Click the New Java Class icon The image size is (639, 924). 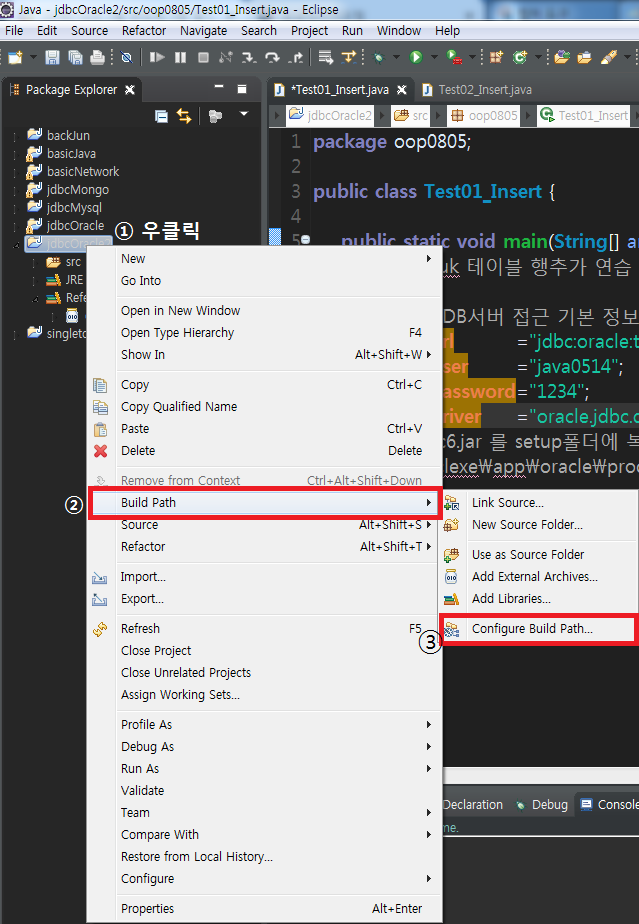click(x=519, y=57)
